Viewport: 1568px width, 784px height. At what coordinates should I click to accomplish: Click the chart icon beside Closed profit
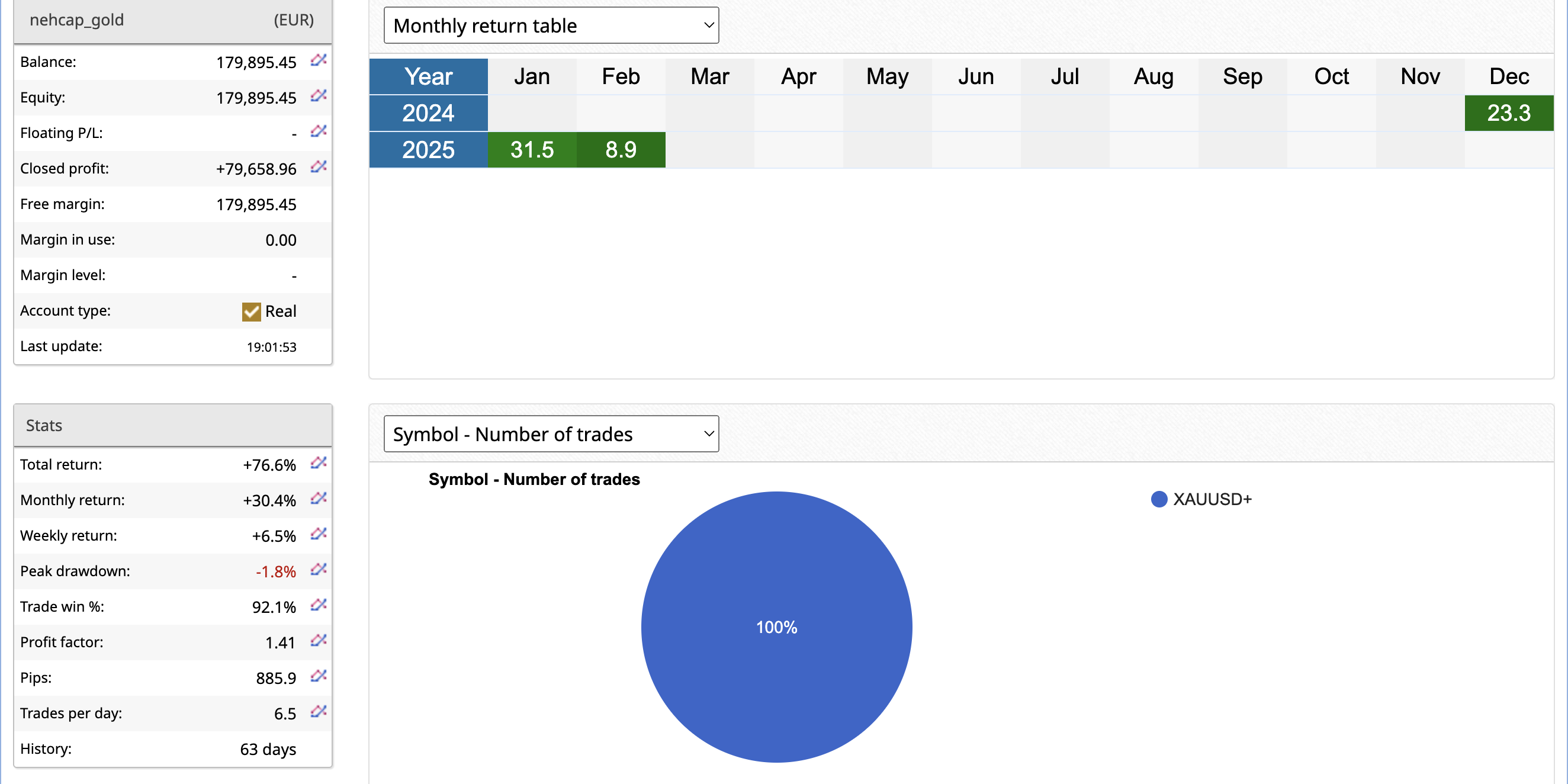pos(319,167)
